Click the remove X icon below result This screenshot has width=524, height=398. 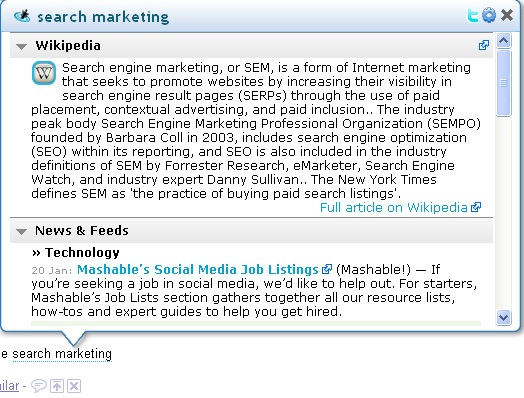click(74, 386)
